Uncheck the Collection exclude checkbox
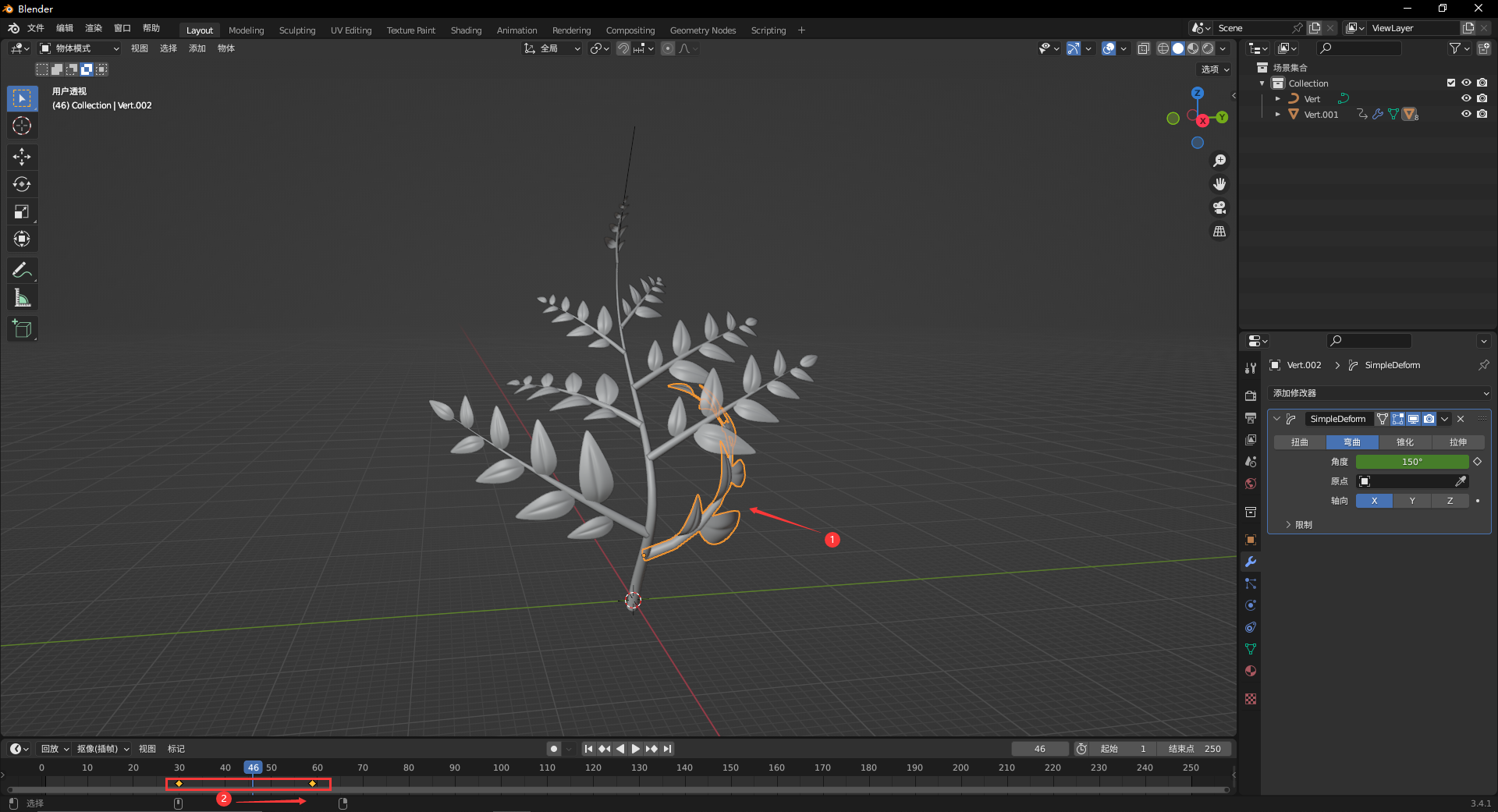The height and width of the screenshot is (812, 1498). pyautogui.click(x=1451, y=83)
